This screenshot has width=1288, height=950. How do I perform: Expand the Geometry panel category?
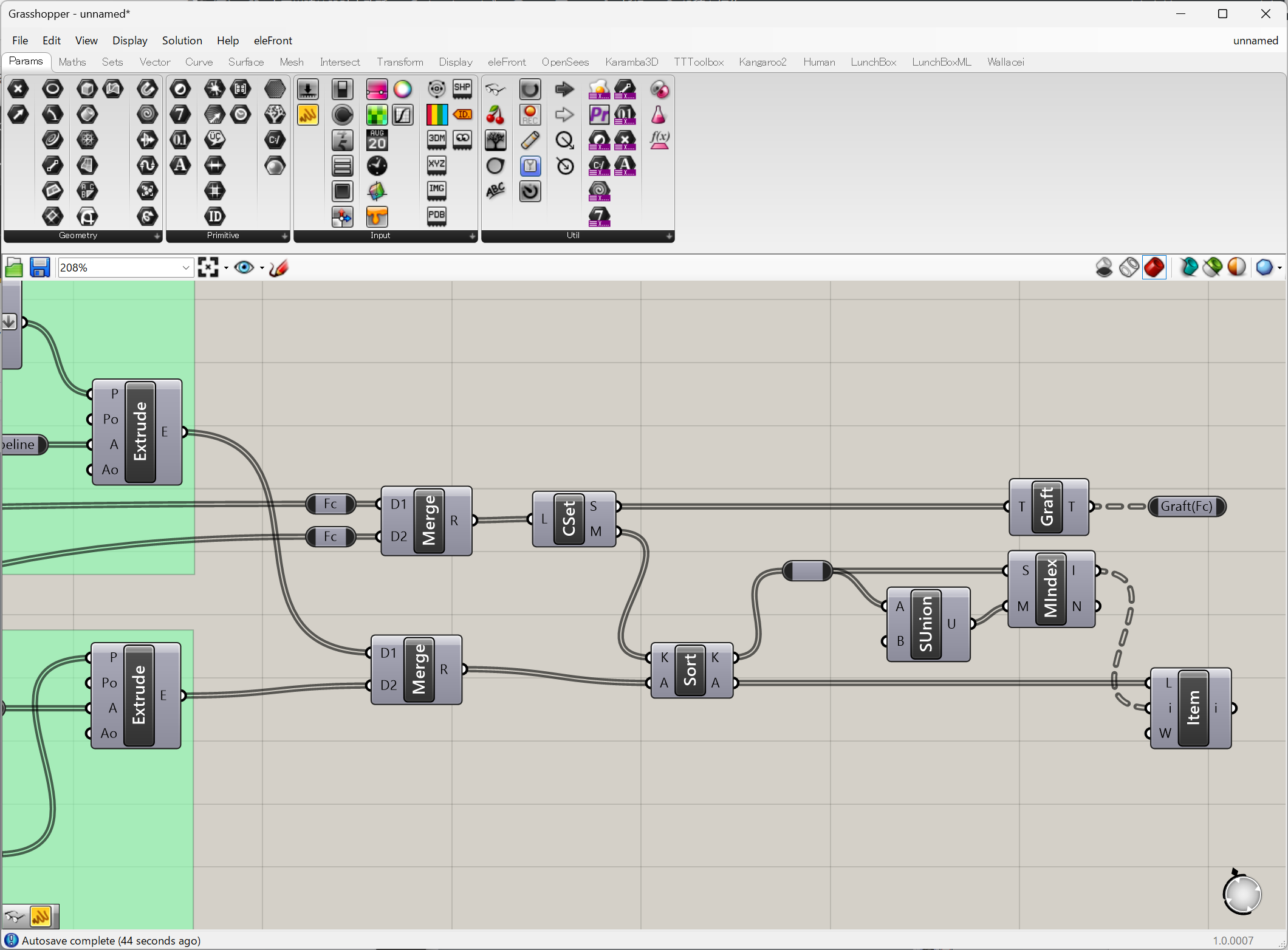(x=157, y=236)
